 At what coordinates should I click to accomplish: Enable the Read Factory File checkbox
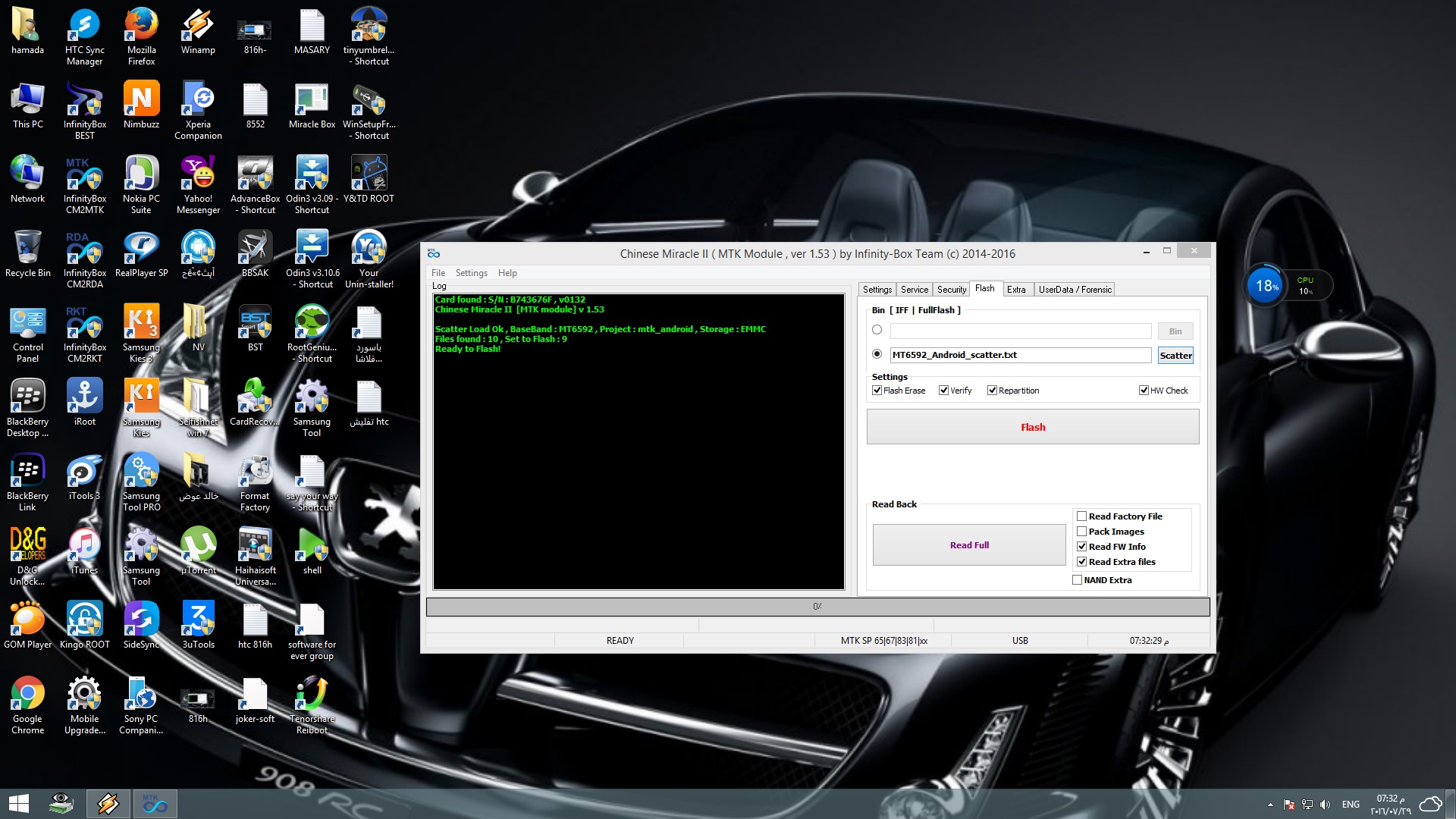1082,516
